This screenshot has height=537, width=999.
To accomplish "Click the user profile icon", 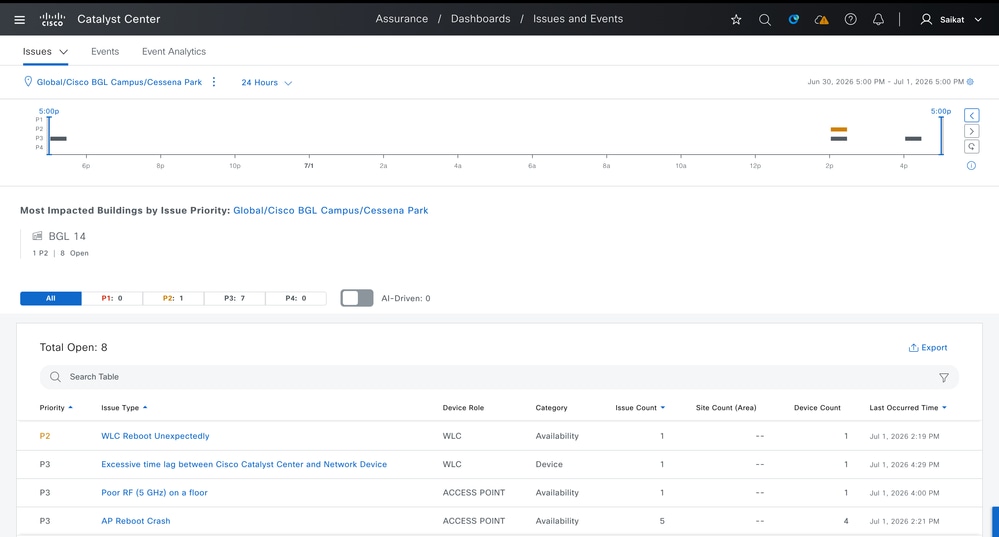I will point(926,19).
